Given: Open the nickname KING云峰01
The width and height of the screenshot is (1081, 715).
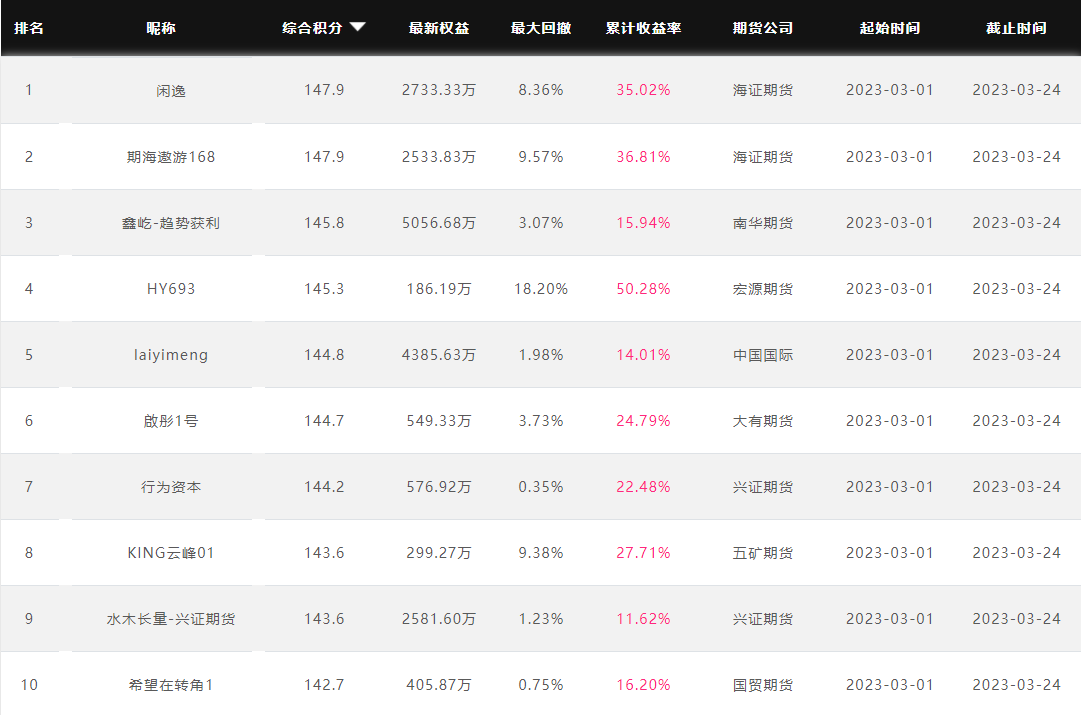Looking at the screenshot, I should coord(171,553).
